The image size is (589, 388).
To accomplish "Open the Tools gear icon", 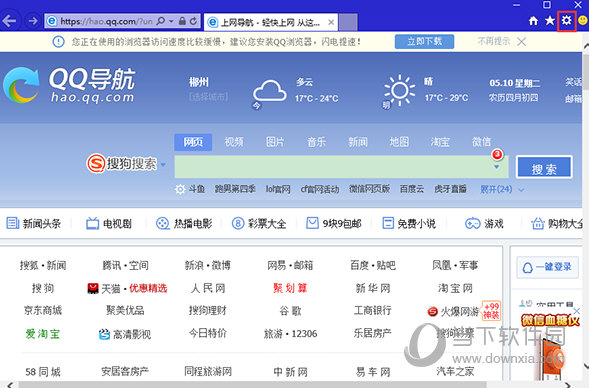I will 566,20.
